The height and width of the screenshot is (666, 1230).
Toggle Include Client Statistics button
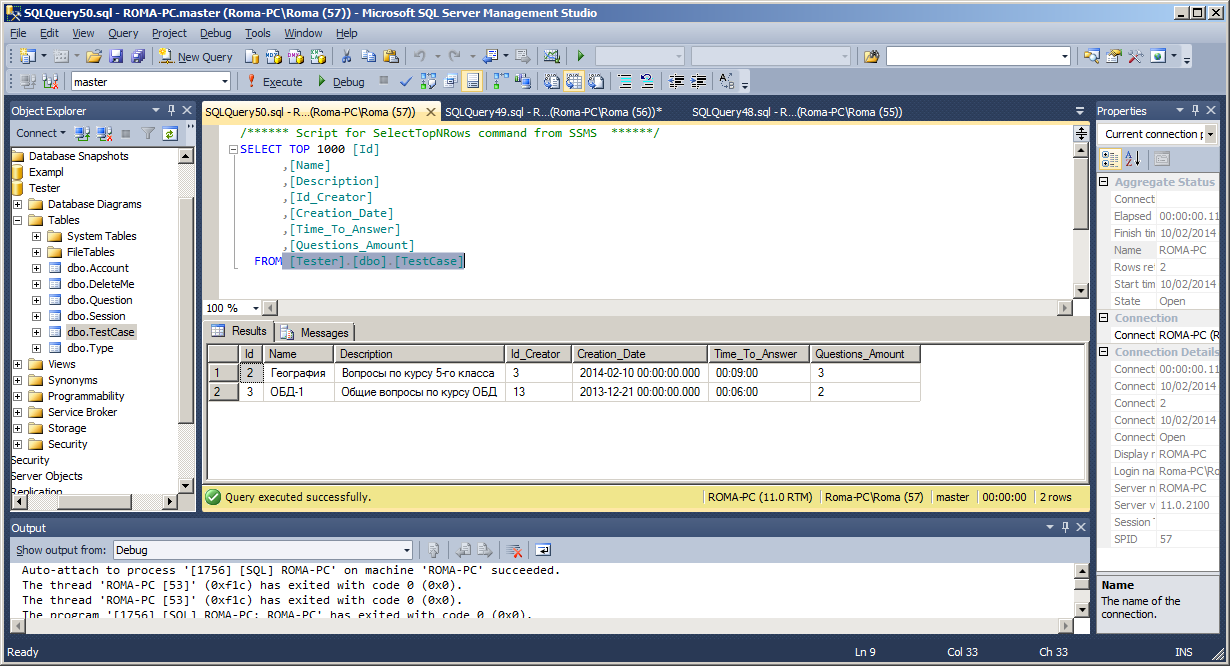click(x=522, y=82)
